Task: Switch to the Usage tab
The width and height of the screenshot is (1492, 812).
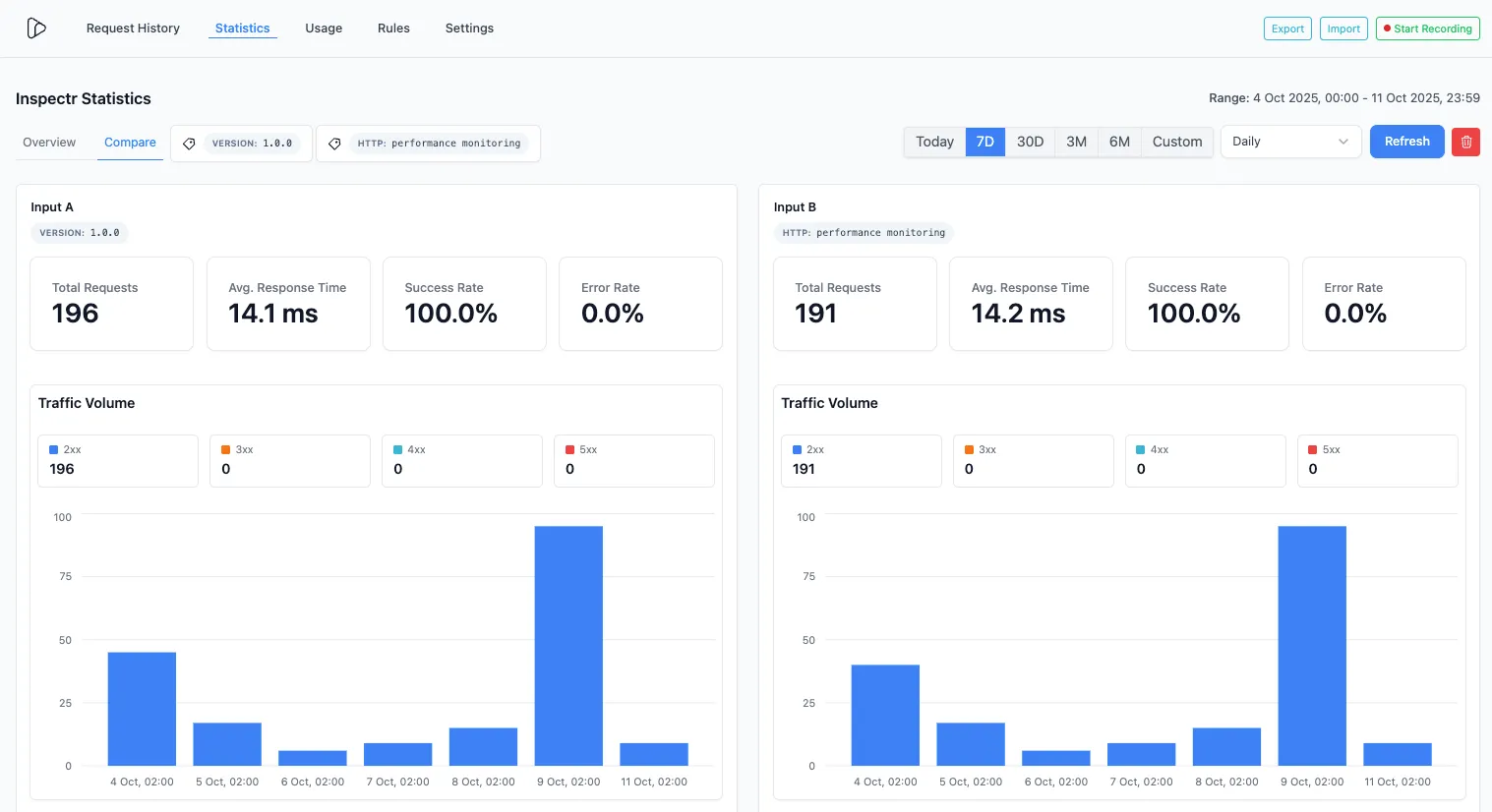Action: (x=324, y=28)
